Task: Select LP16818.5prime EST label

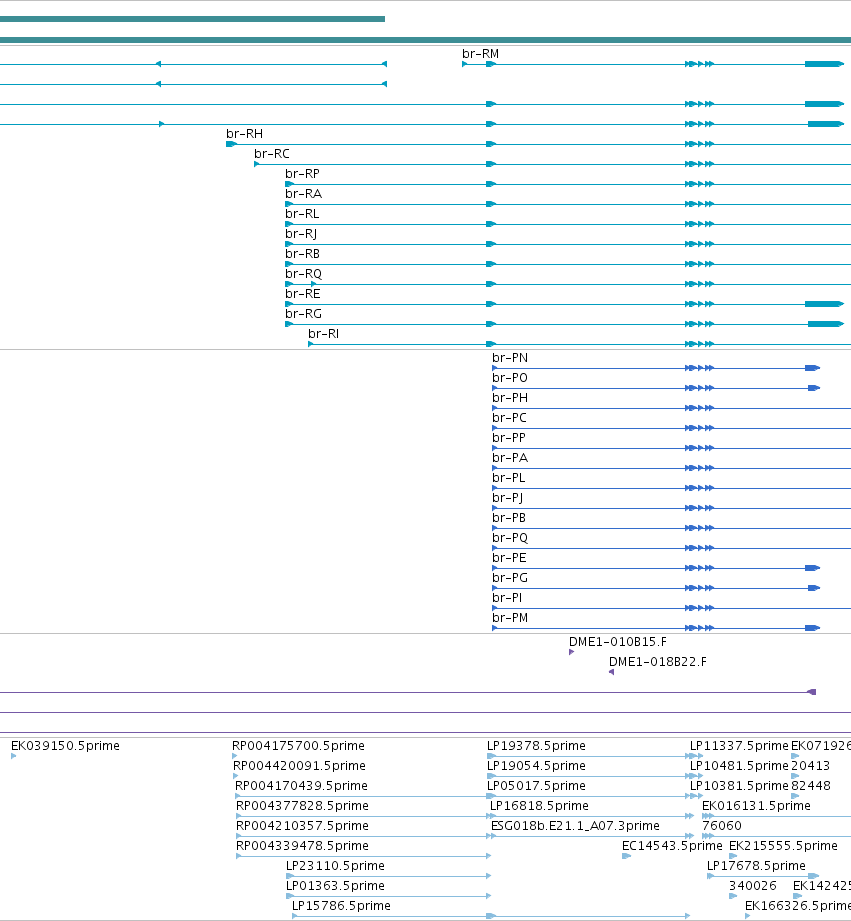Action: 539,805
